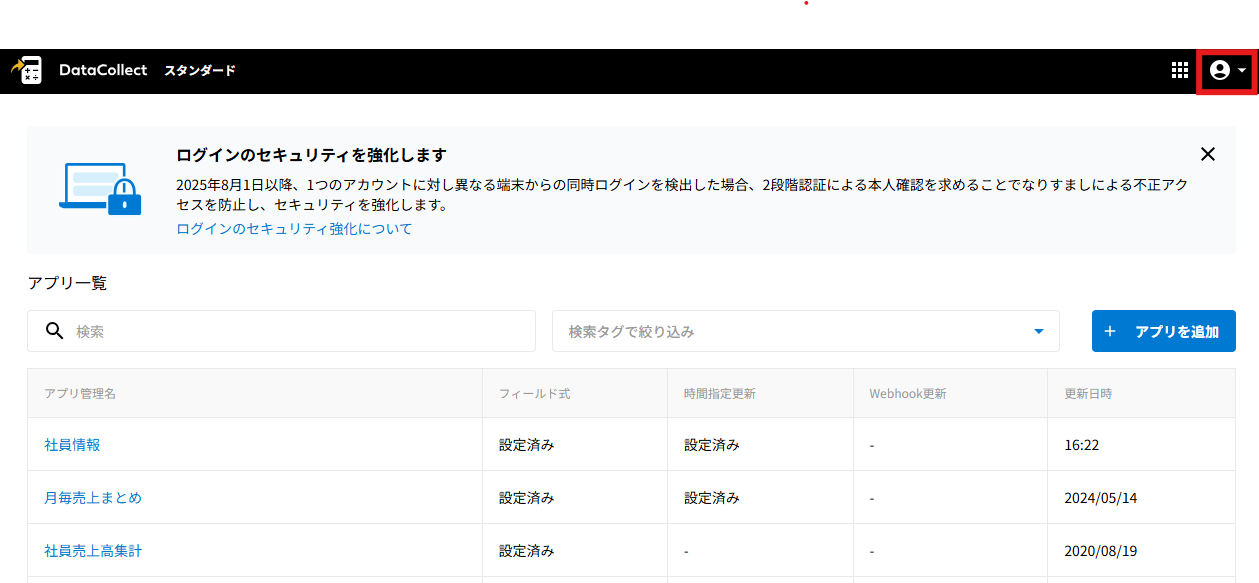Click the ログインのセキュリティを強化します heading
1259x583 pixels.
pos(311,155)
